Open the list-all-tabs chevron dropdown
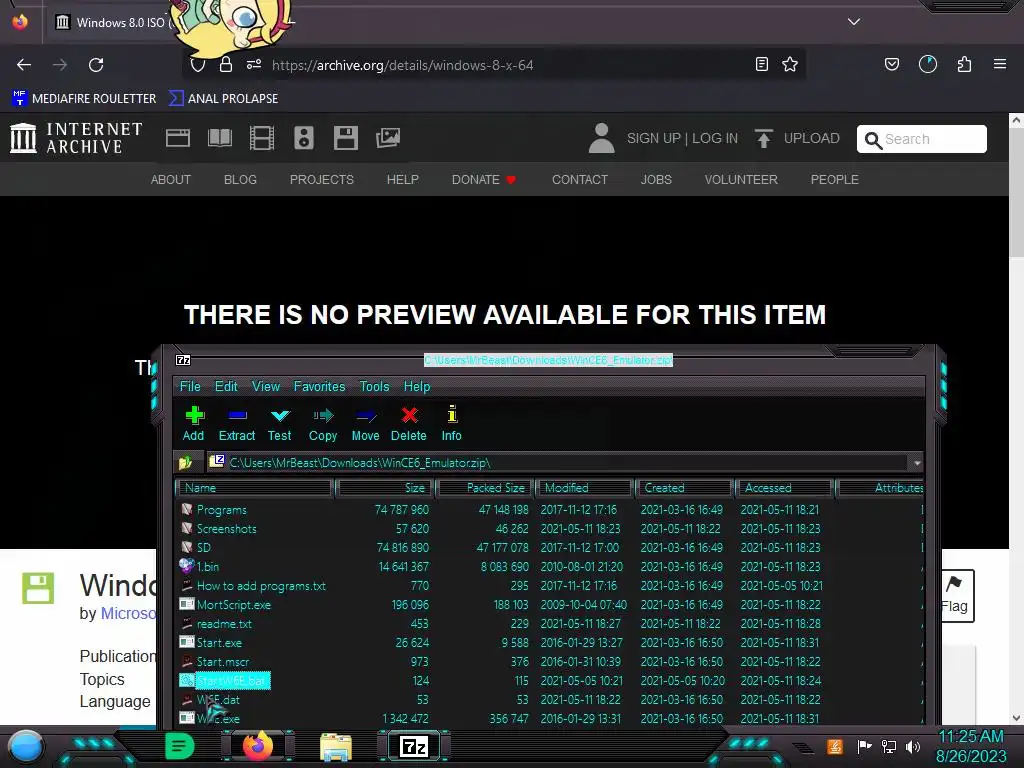Screen dimensions: 1024x768 pyautogui.click(x=854, y=22)
